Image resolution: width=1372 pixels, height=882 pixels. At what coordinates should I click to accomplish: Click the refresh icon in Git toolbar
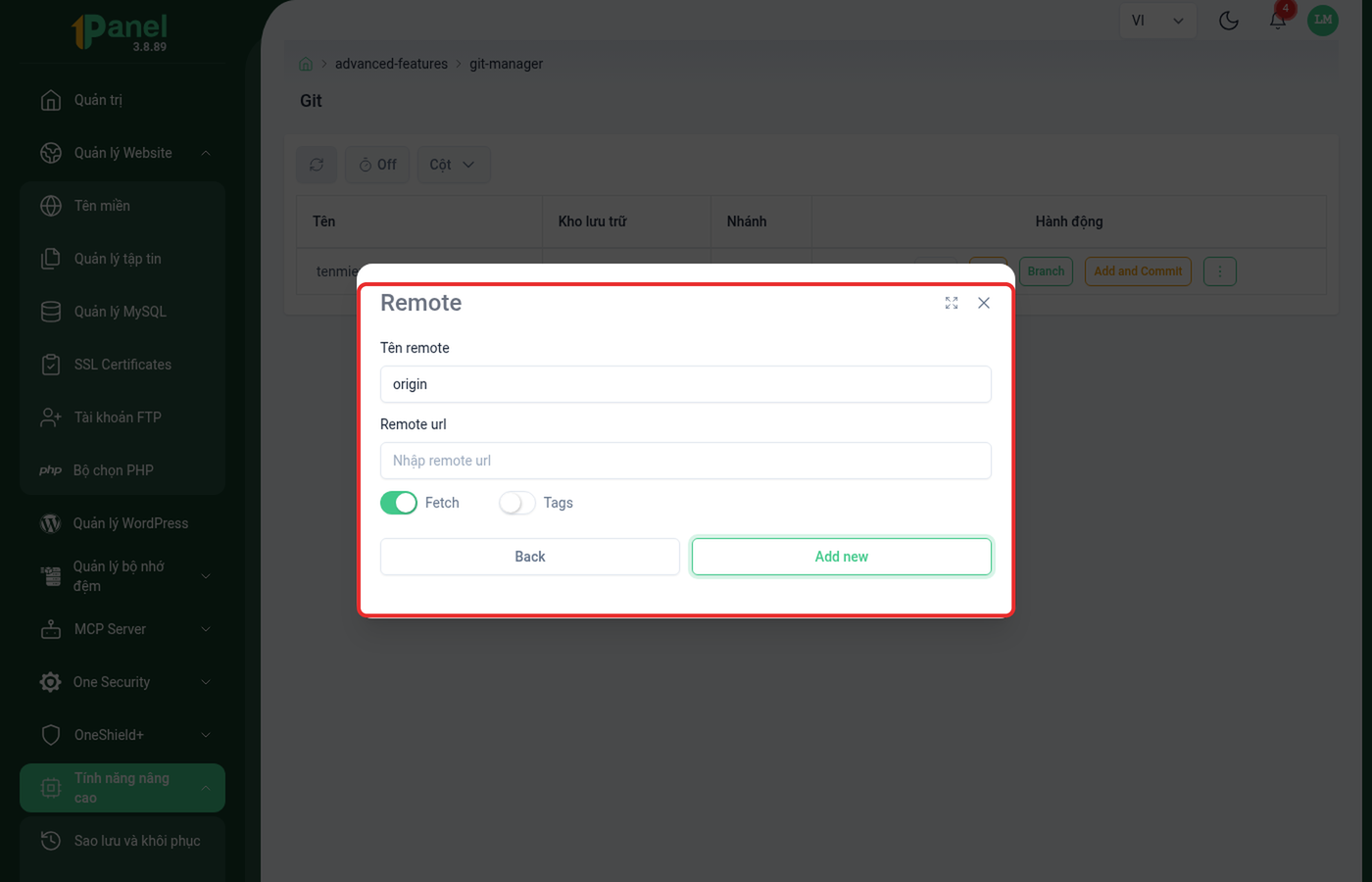(317, 165)
